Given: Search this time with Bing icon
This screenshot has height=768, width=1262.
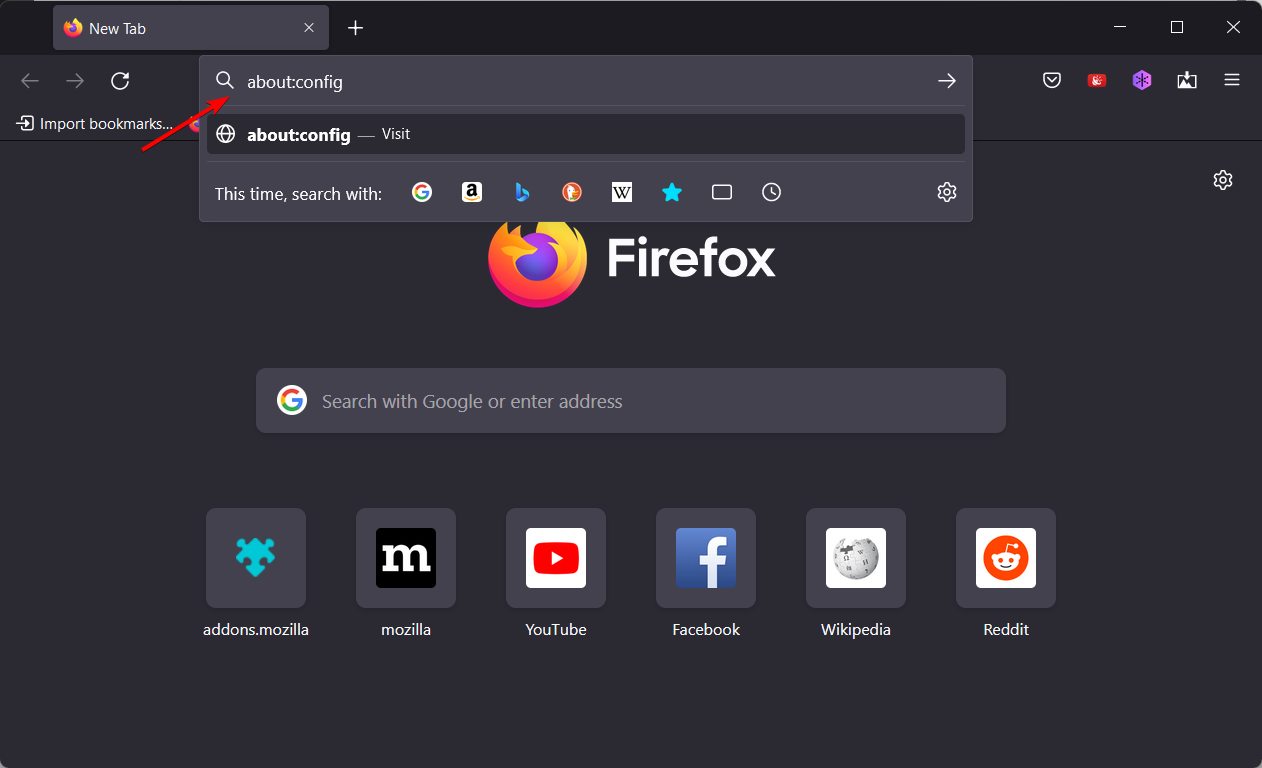Looking at the screenshot, I should 522,192.
